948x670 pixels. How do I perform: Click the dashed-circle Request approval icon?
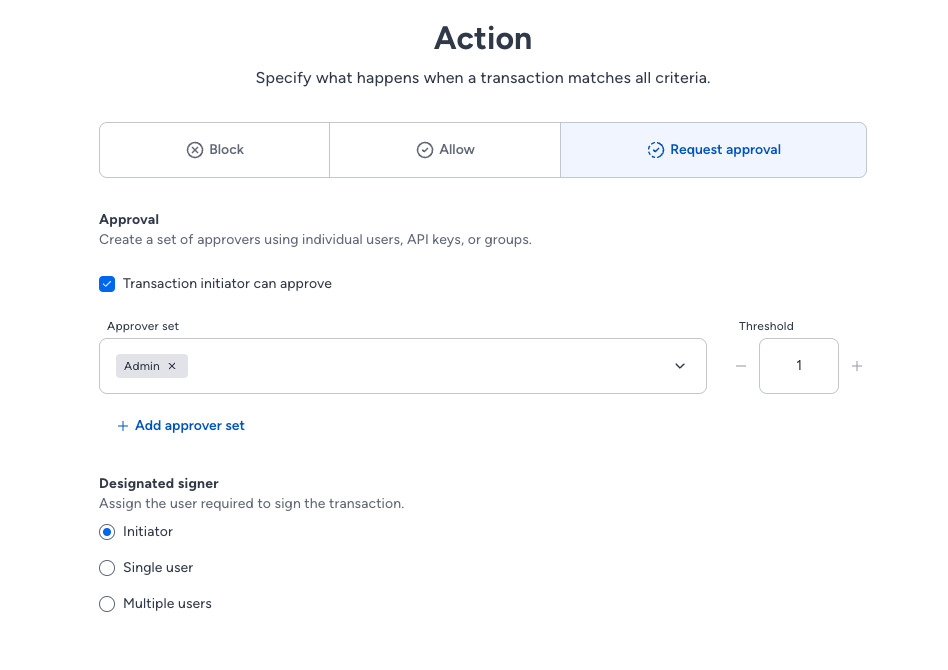655,150
